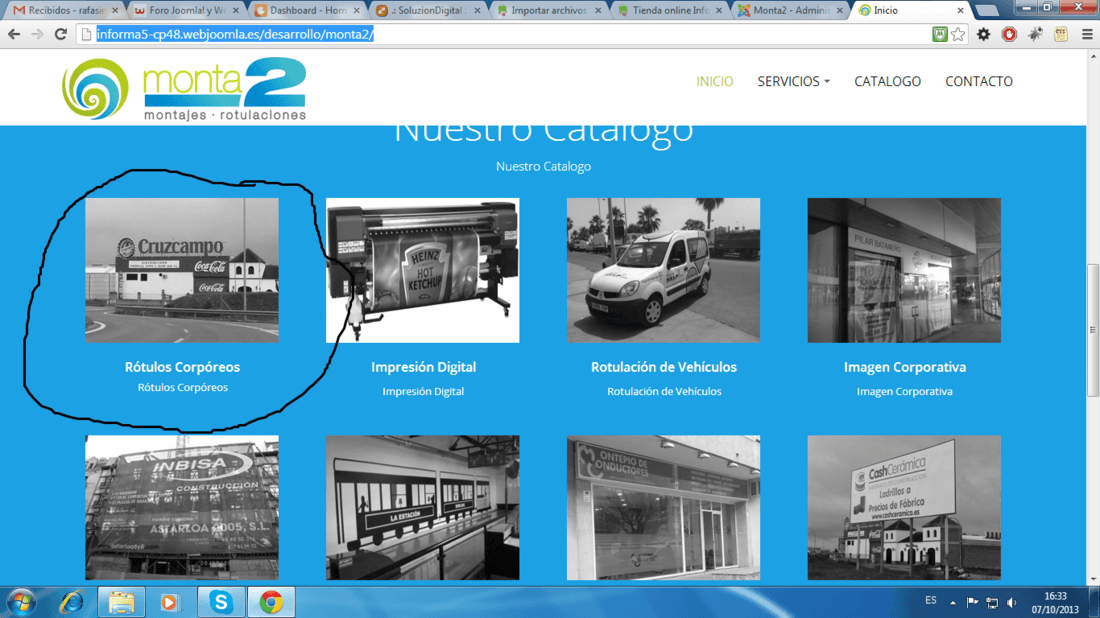Click the red circular extension icon
Screen dimensions: 1100x618
(1009, 34)
